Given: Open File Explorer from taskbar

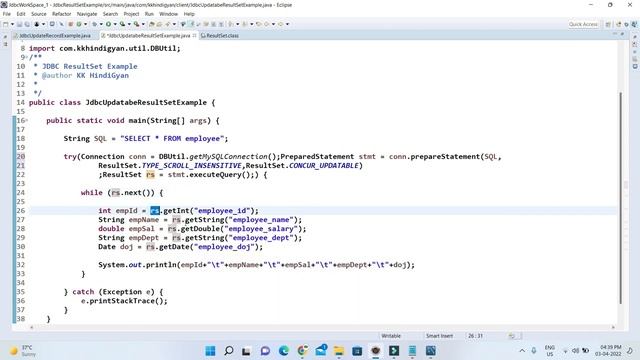Looking at the screenshot, I should [x=339, y=351].
